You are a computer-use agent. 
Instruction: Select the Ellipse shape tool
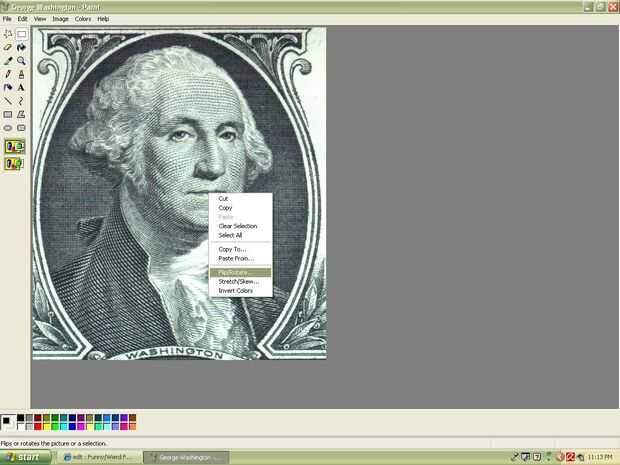(8, 128)
